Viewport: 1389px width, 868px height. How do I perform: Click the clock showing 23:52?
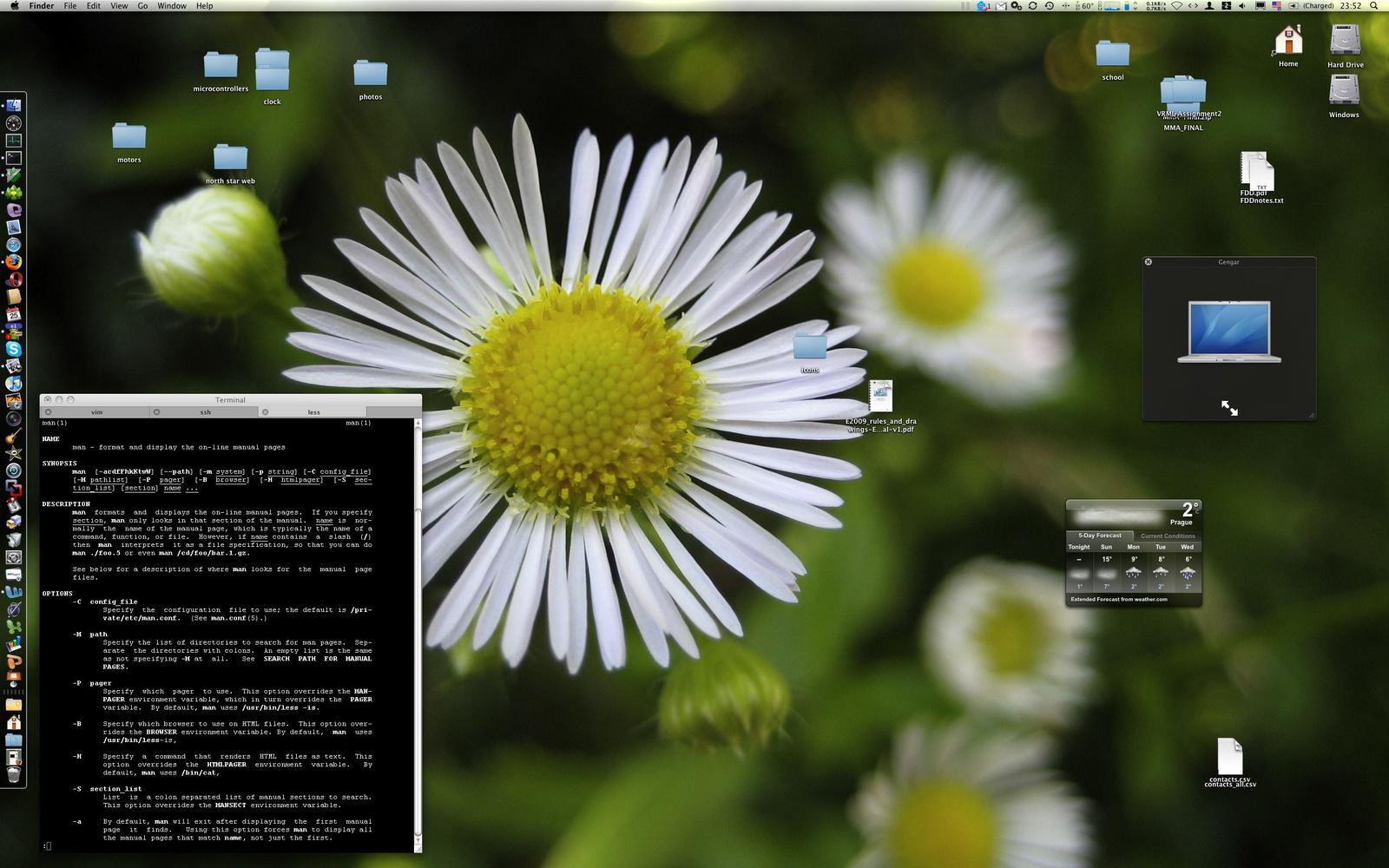coord(1351,6)
